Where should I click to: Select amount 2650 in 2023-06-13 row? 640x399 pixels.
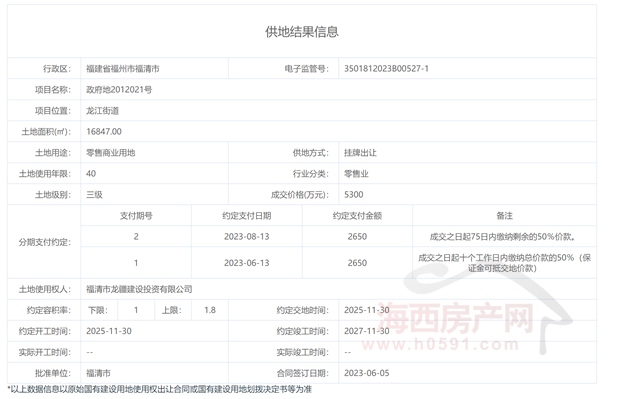tap(357, 263)
